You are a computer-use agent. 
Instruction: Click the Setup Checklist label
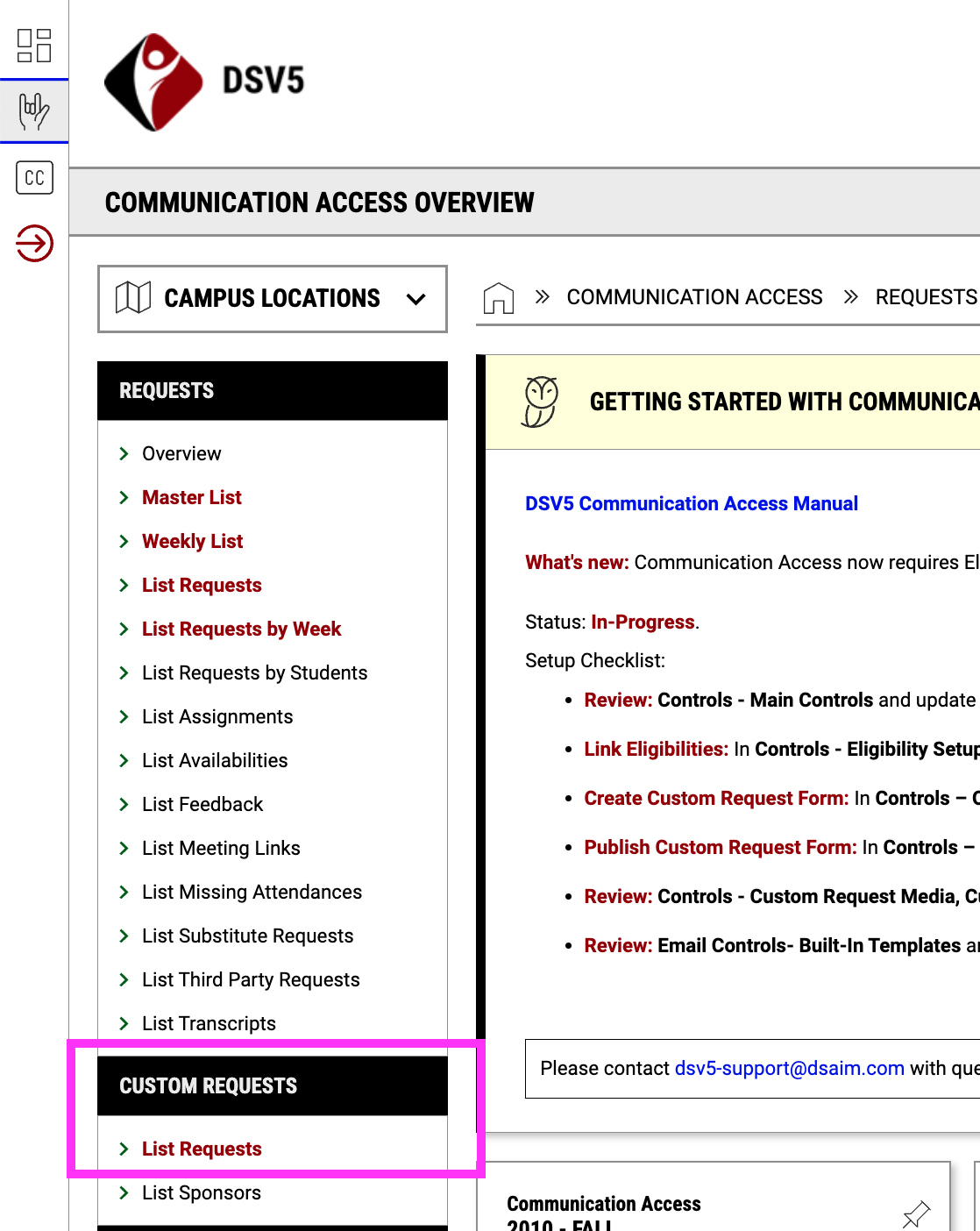(x=595, y=660)
